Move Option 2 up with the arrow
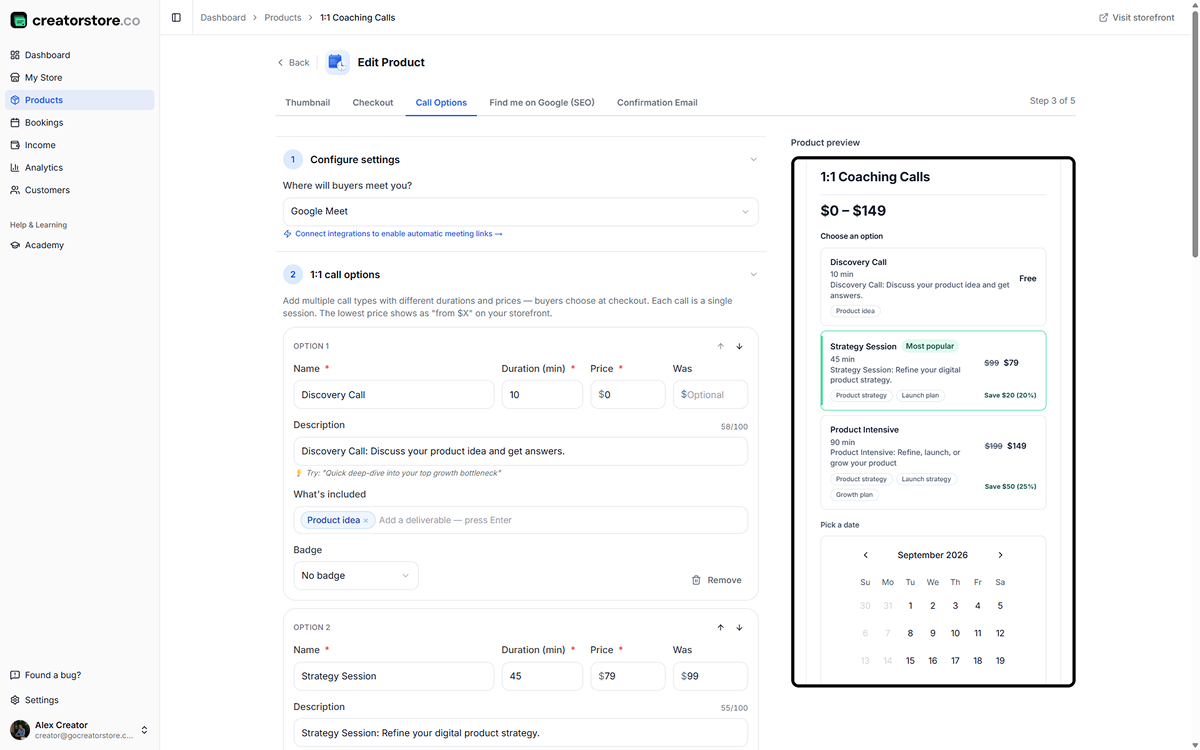Image resolution: width=1200 pixels, height=750 pixels. (720, 627)
